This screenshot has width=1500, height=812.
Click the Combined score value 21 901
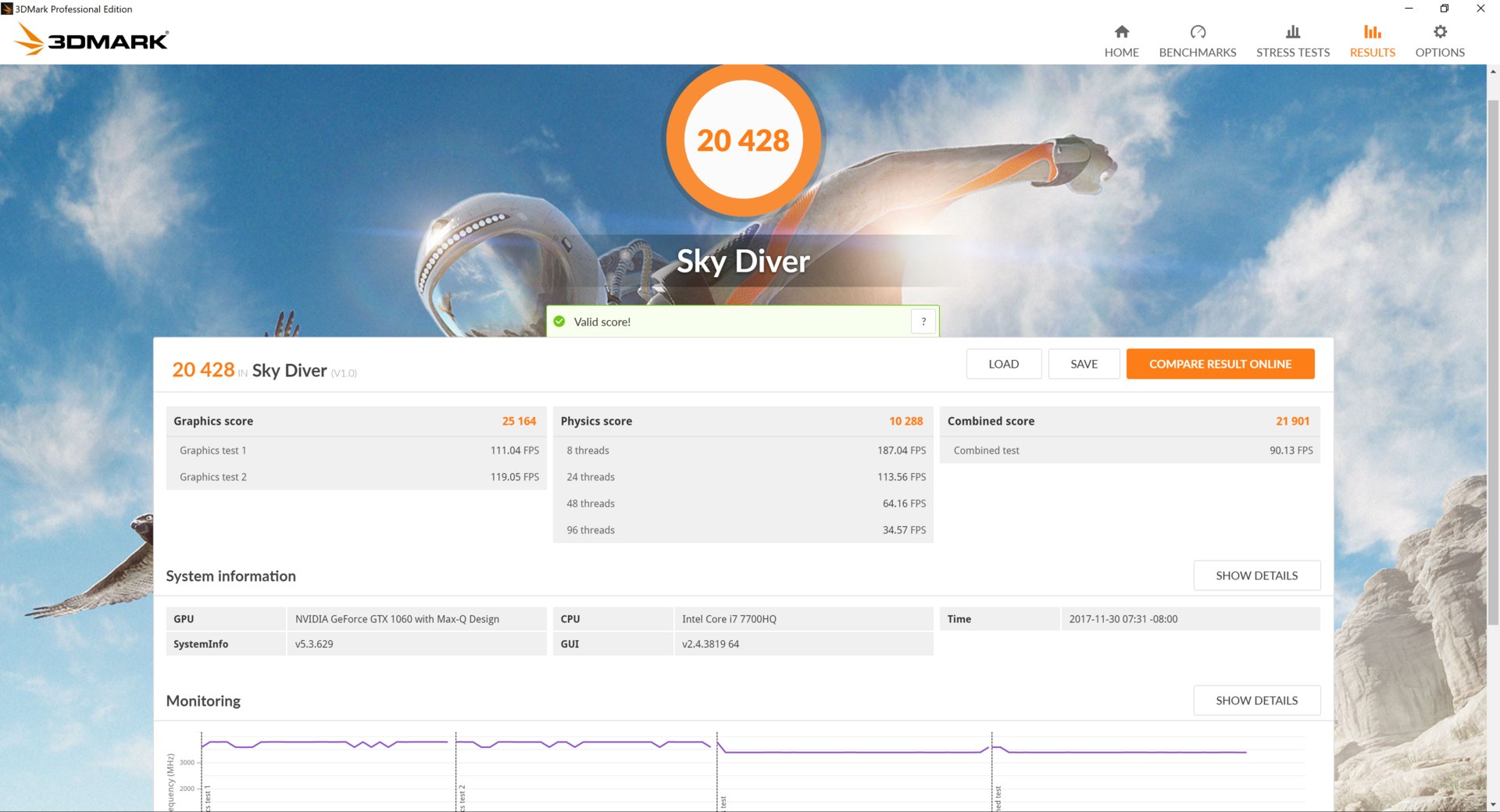coord(1292,421)
